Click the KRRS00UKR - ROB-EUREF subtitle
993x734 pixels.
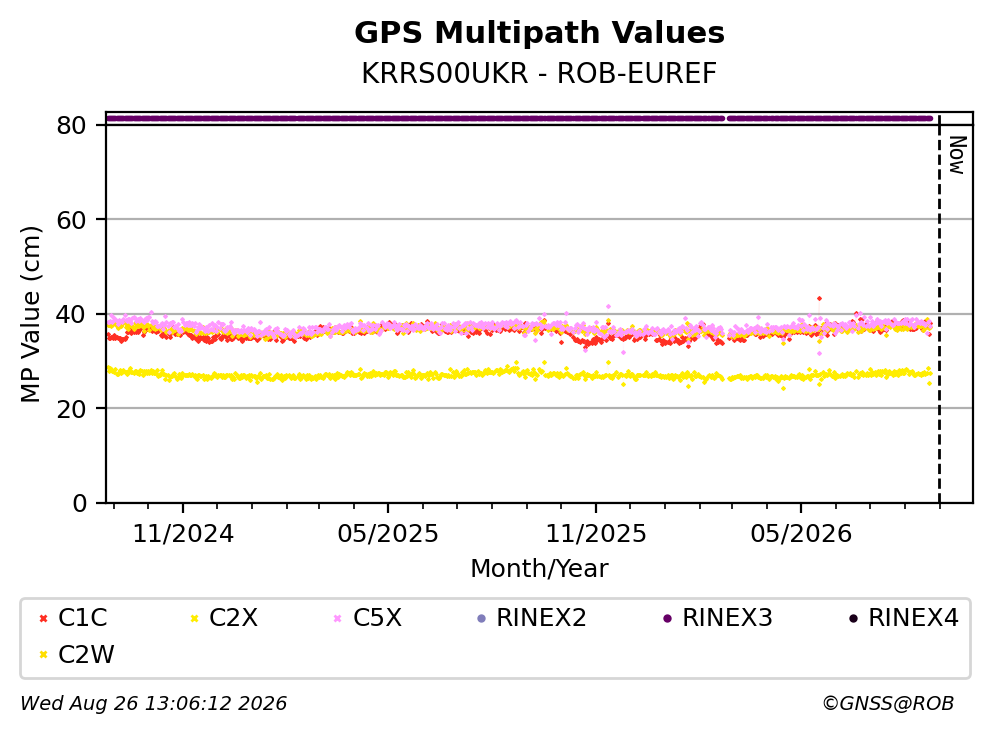click(x=539, y=73)
